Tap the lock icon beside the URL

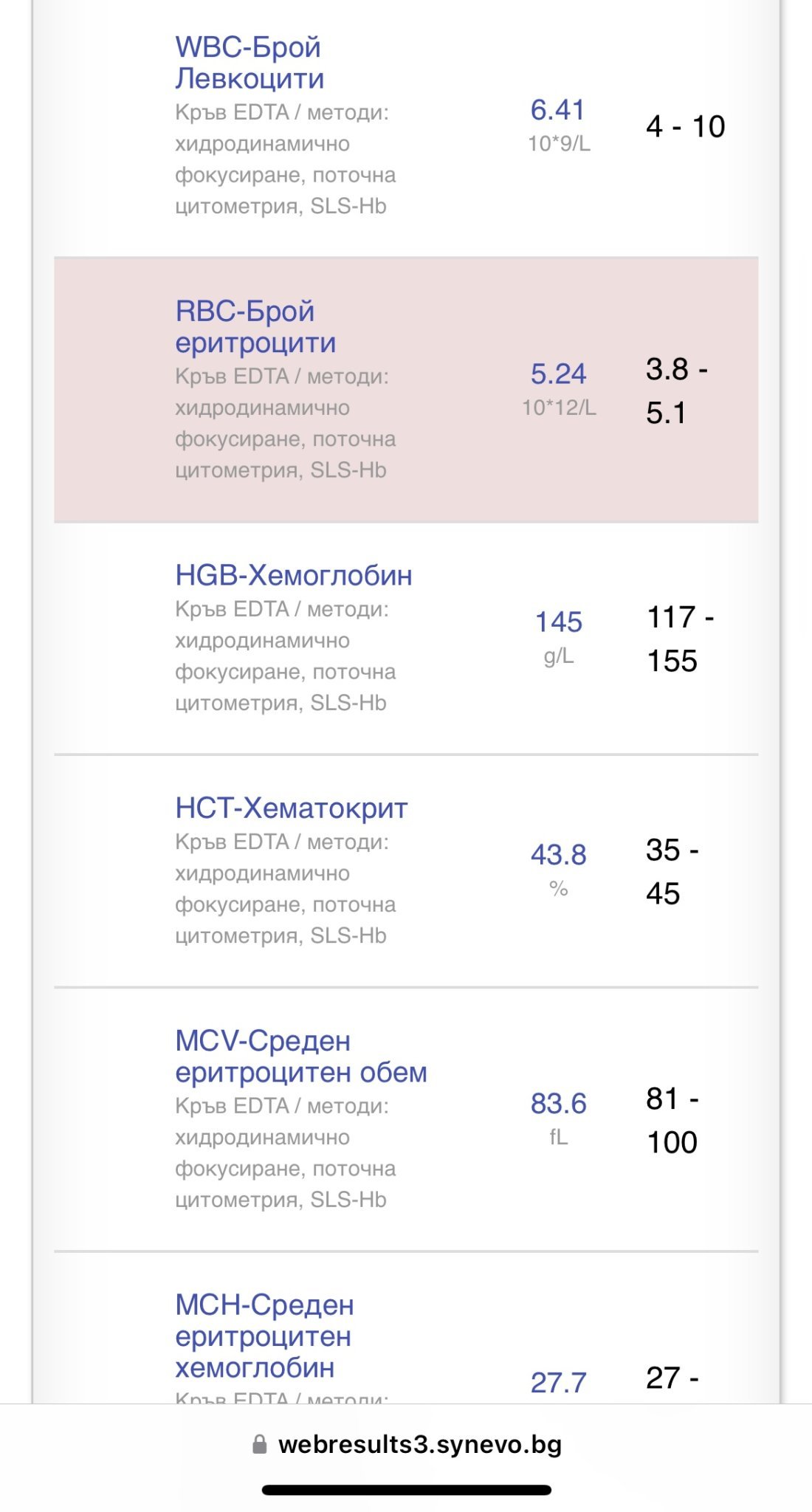click(259, 1444)
